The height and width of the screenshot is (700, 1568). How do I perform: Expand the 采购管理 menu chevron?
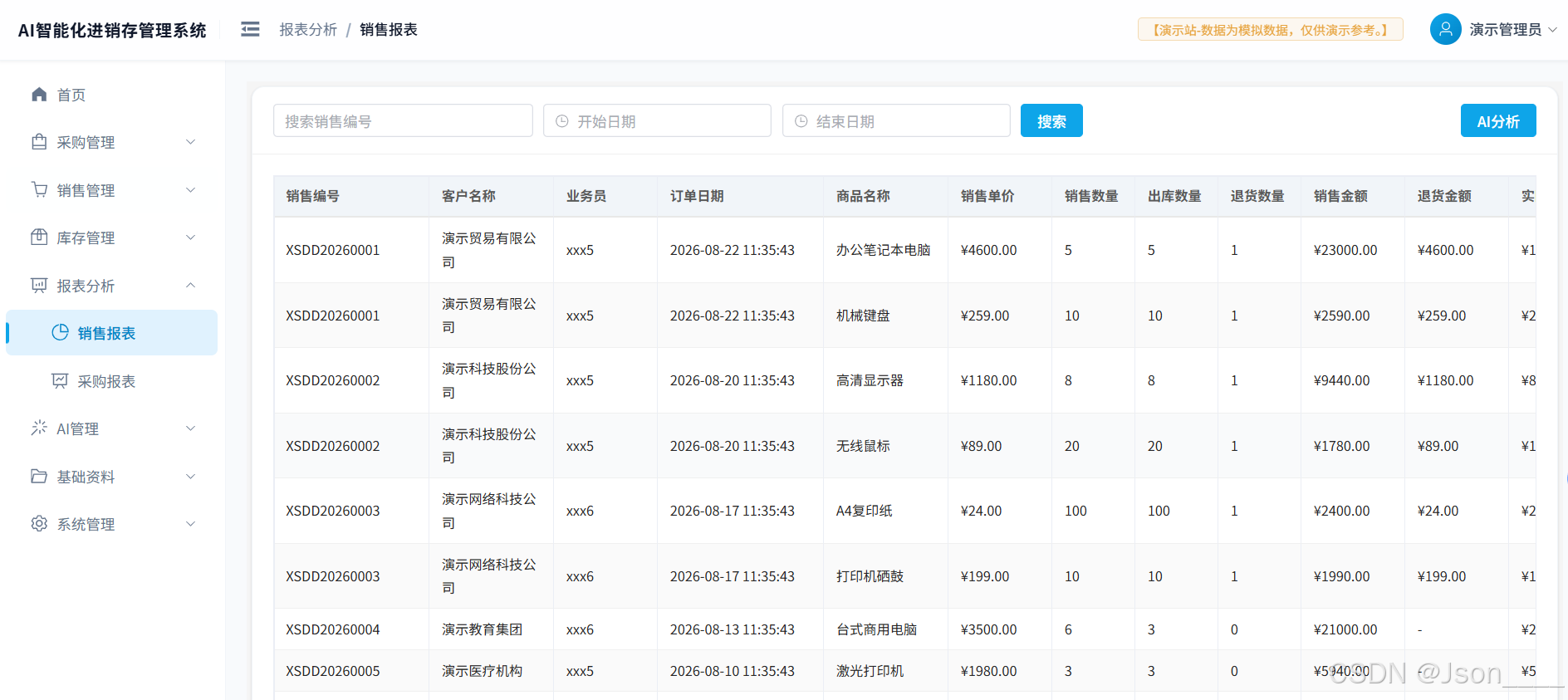click(190, 142)
